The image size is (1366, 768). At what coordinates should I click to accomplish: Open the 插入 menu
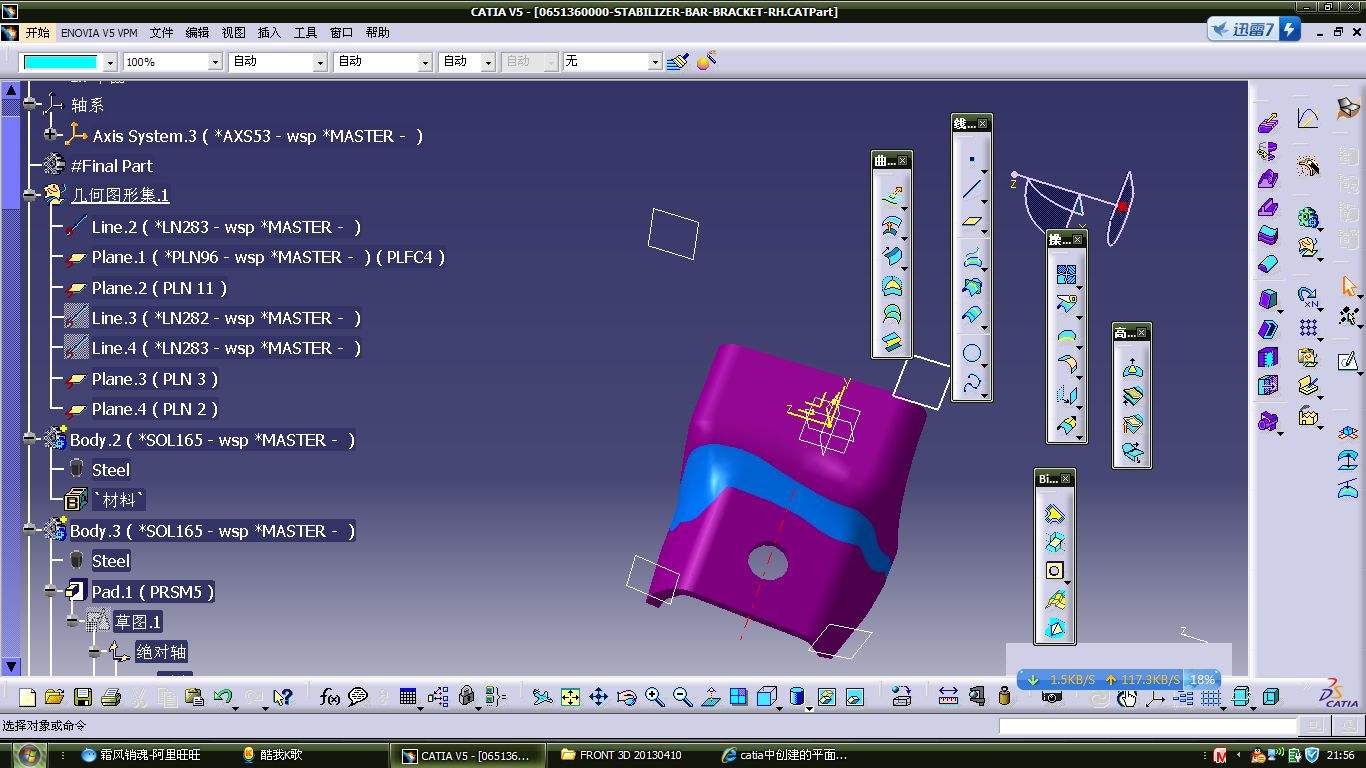coord(269,33)
